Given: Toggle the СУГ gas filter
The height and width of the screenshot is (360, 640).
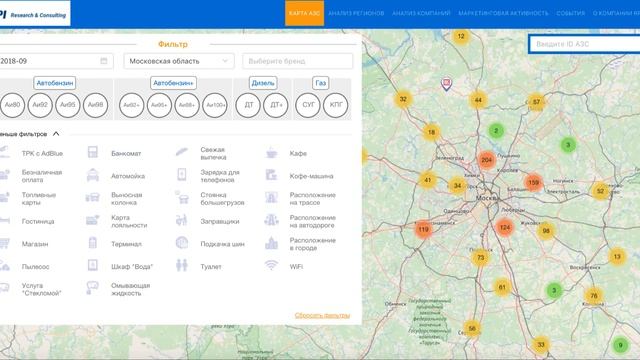Looking at the screenshot, I should [x=308, y=105].
